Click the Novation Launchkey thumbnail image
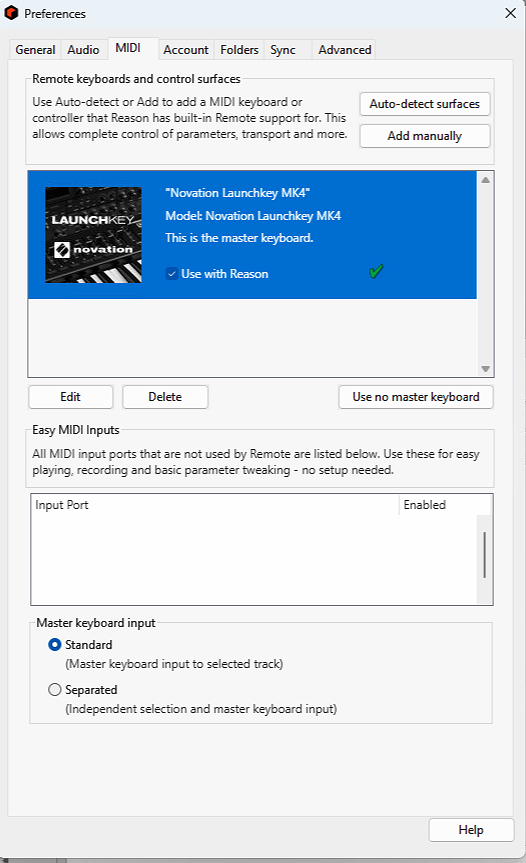Viewport: 526px width, 863px height. coord(93,235)
